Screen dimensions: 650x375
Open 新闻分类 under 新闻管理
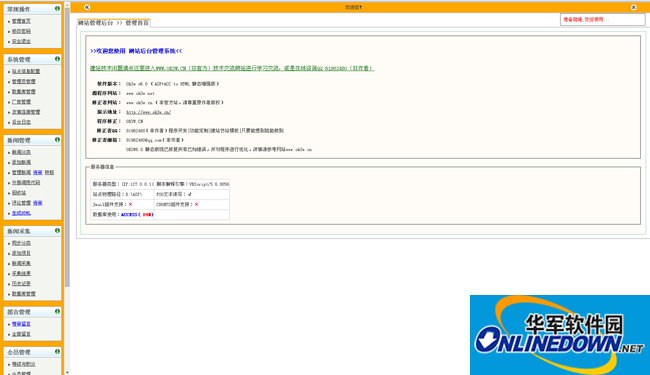[21, 152]
